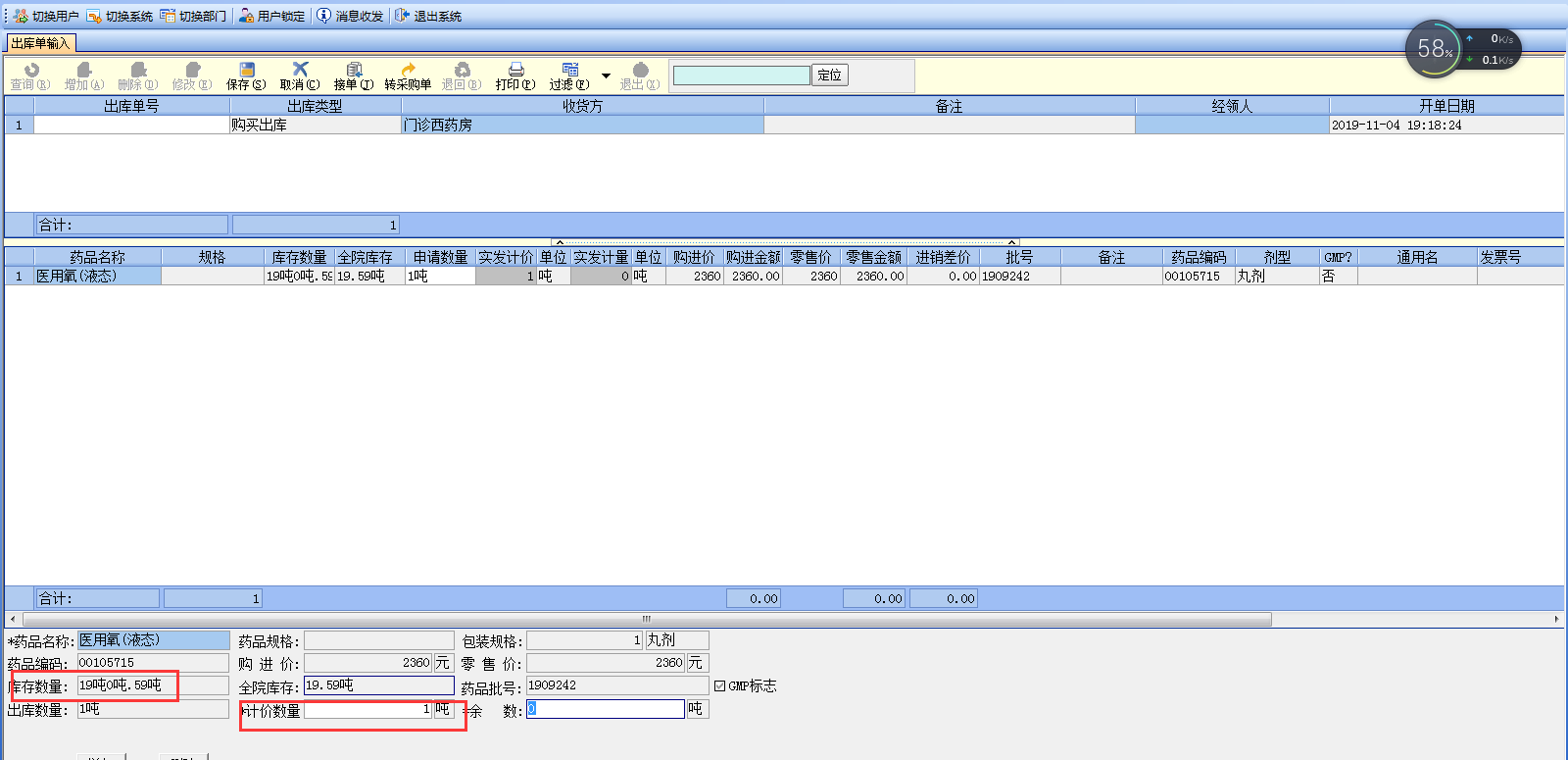Click the 丸剂 dosage form cell in the grid
The width and height of the screenshot is (1568, 760).
[1277, 277]
